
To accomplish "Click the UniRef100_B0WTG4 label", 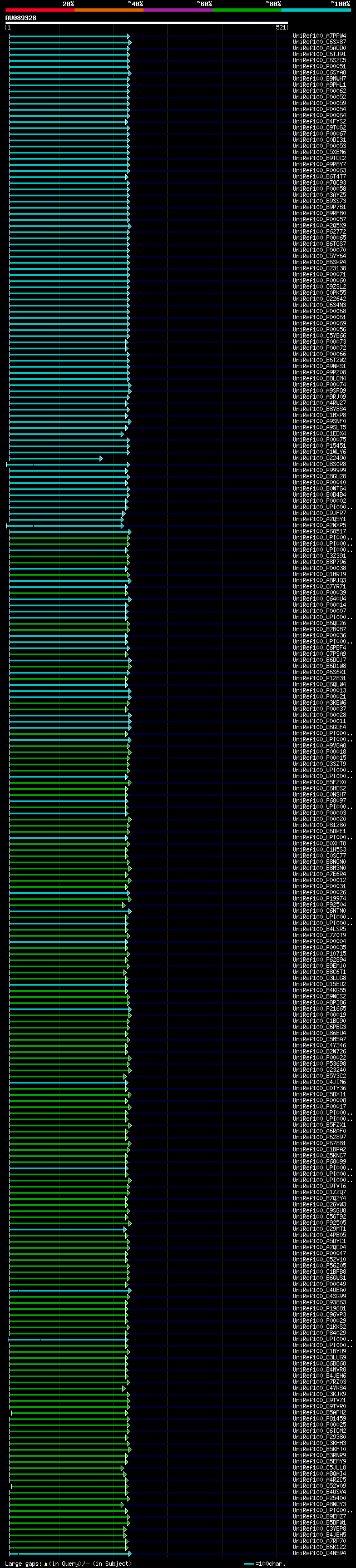I will (319, 489).
